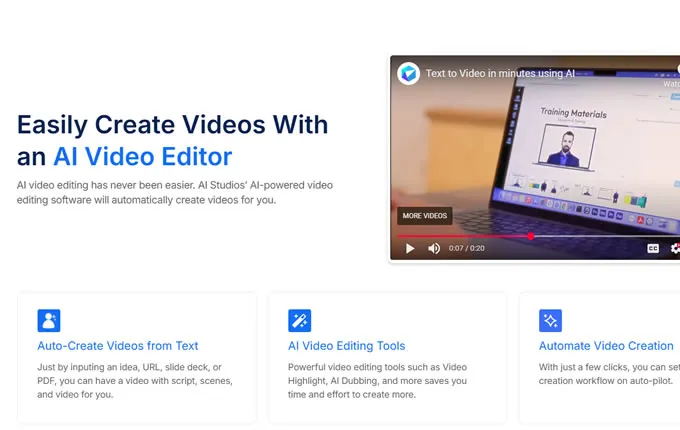Click the video progress bar scrubber
The height and width of the screenshot is (430, 680).
(531, 236)
